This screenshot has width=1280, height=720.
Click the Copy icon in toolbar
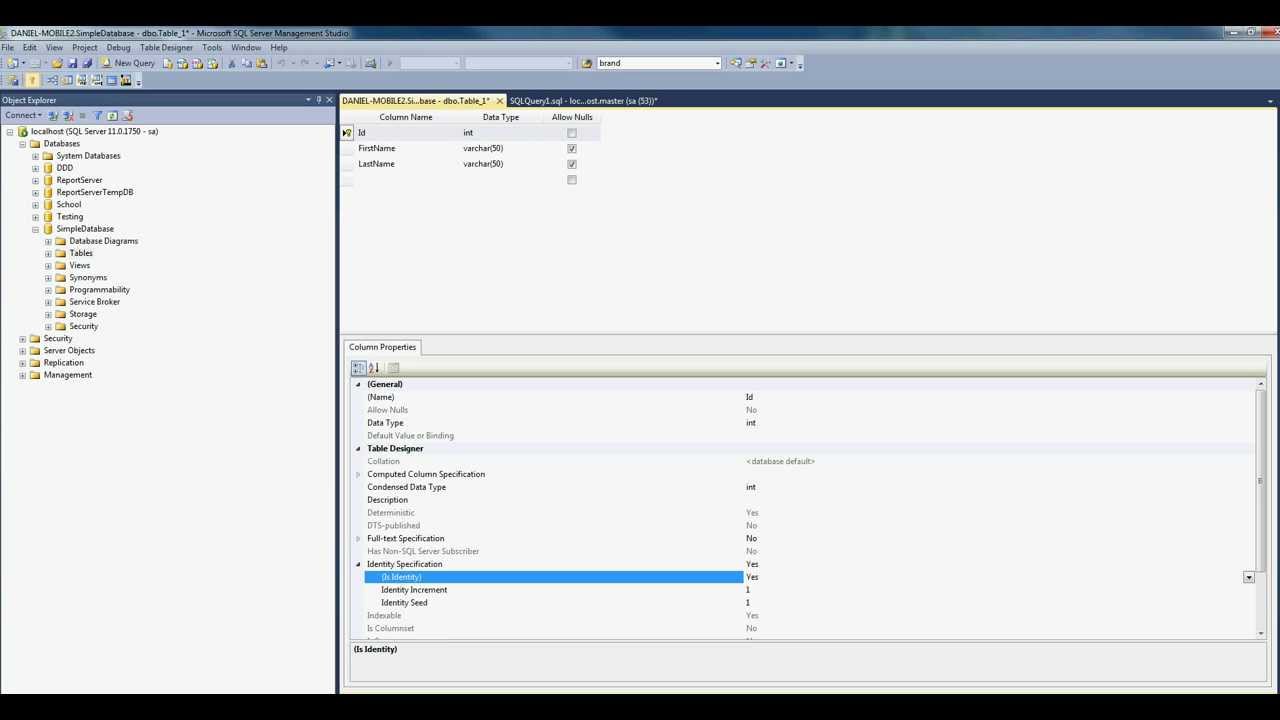pyautogui.click(x=246, y=63)
